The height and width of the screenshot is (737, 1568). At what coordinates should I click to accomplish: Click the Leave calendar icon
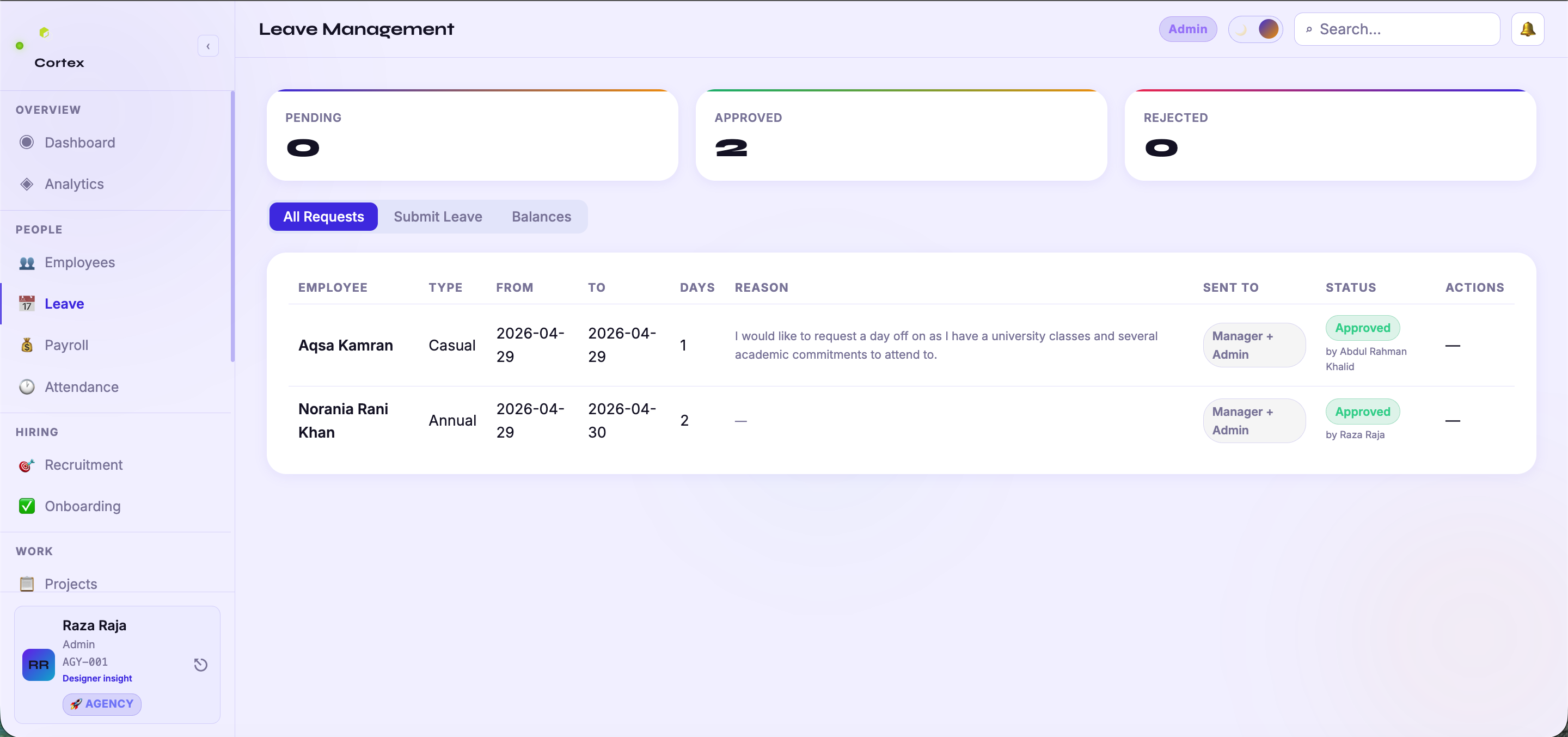[27, 304]
